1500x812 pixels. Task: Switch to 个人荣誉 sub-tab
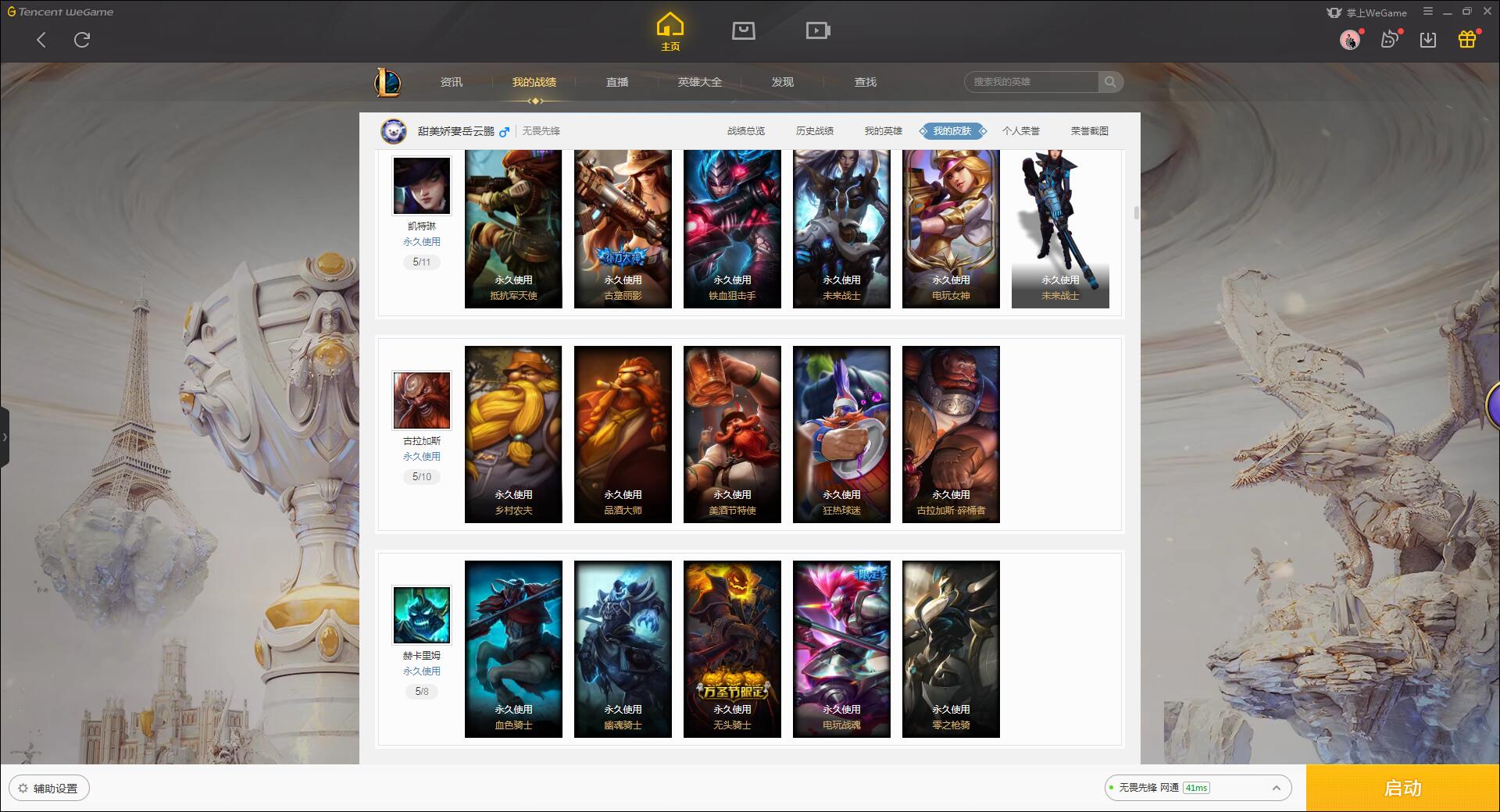tap(1021, 131)
